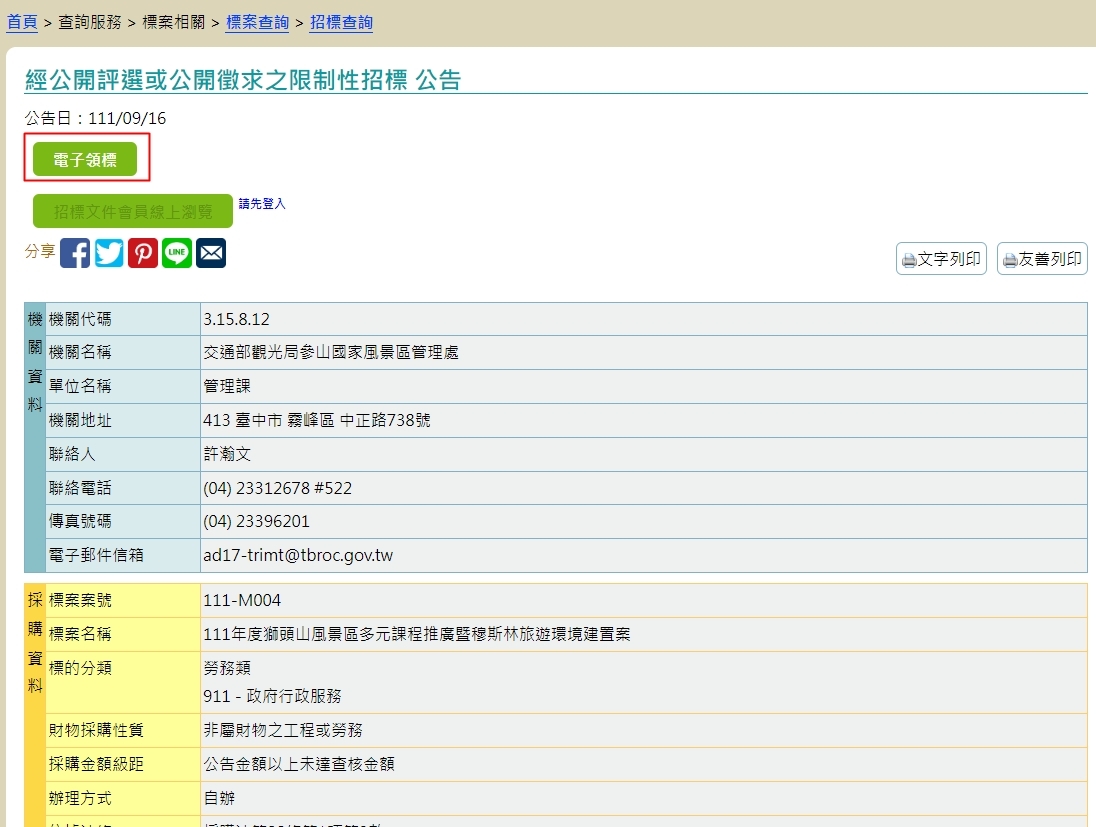Go to 首頁 in the breadcrumb
This screenshot has height=827, width=1096.
[22, 22]
